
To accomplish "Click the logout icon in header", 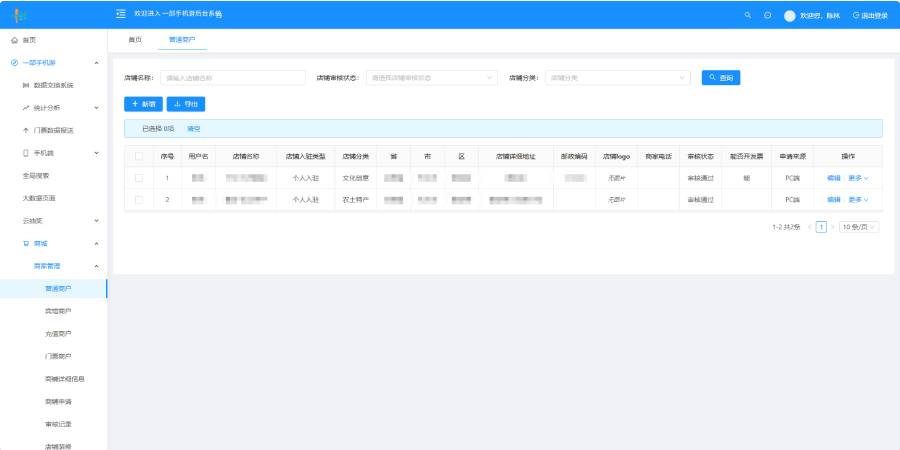I will point(856,15).
